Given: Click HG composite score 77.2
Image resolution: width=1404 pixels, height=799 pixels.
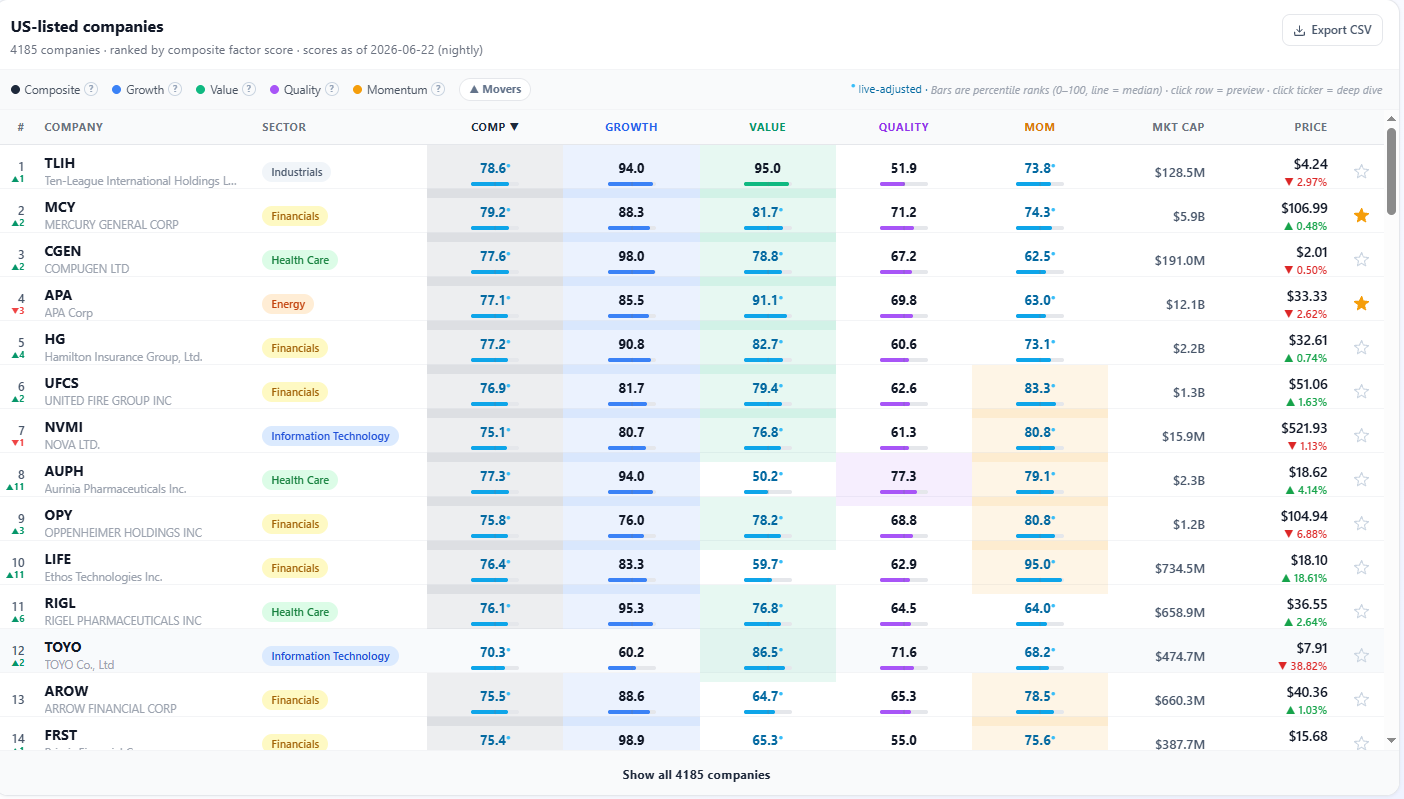Looking at the screenshot, I should coord(495,344).
